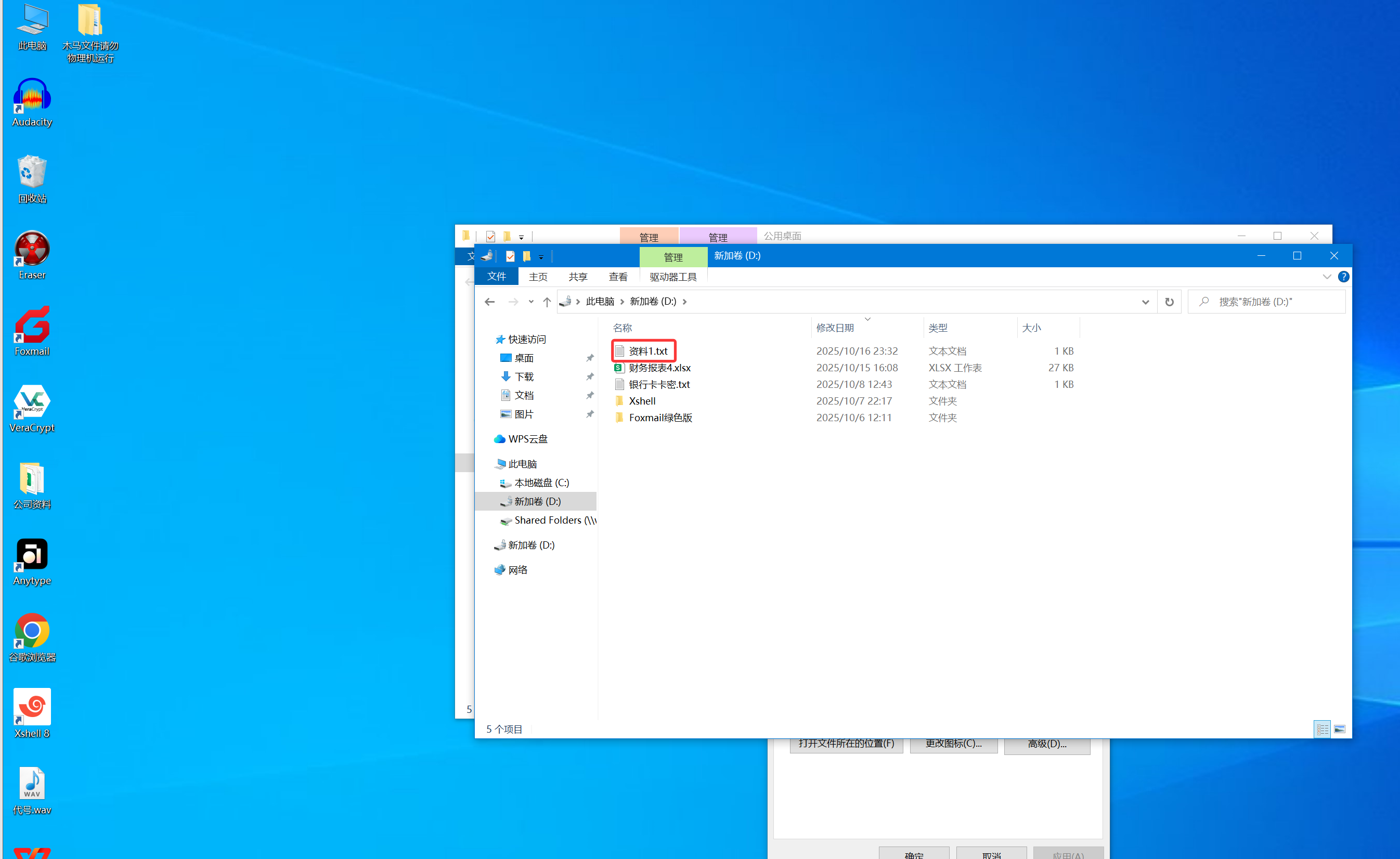Select 本地磁盘 (C:) in navigation pane
Image resolution: width=1400 pixels, height=859 pixels.
click(x=541, y=483)
